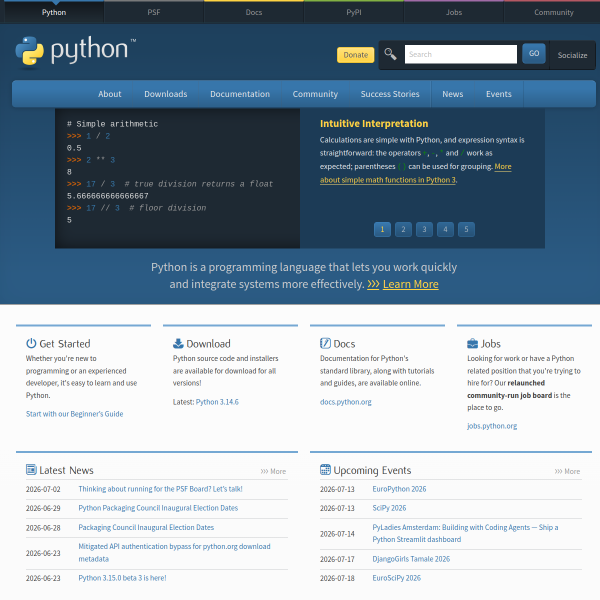Click More next to Latest News
The height and width of the screenshot is (600, 600).
(x=273, y=471)
